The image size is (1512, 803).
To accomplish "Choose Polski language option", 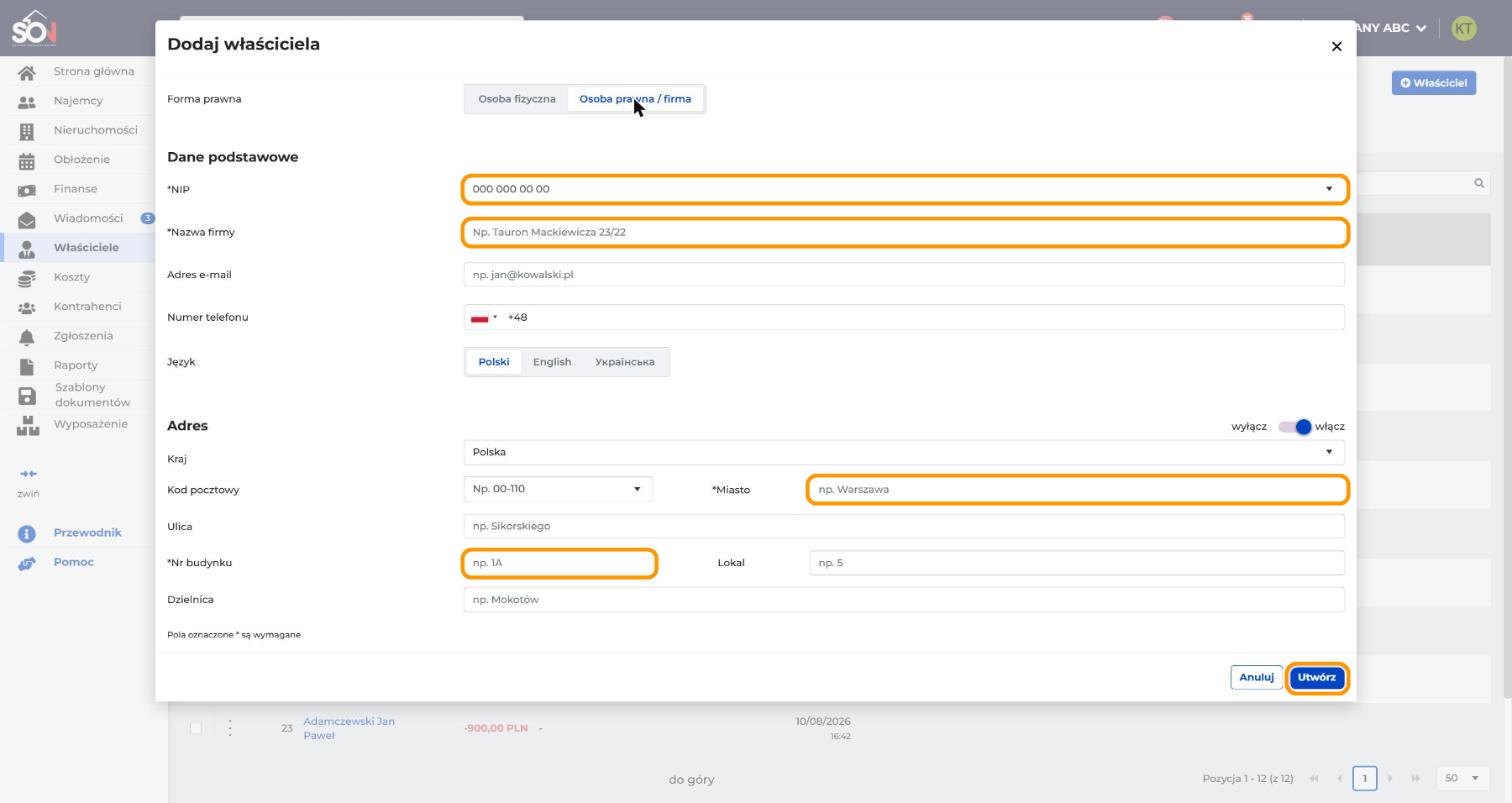I will point(494,362).
